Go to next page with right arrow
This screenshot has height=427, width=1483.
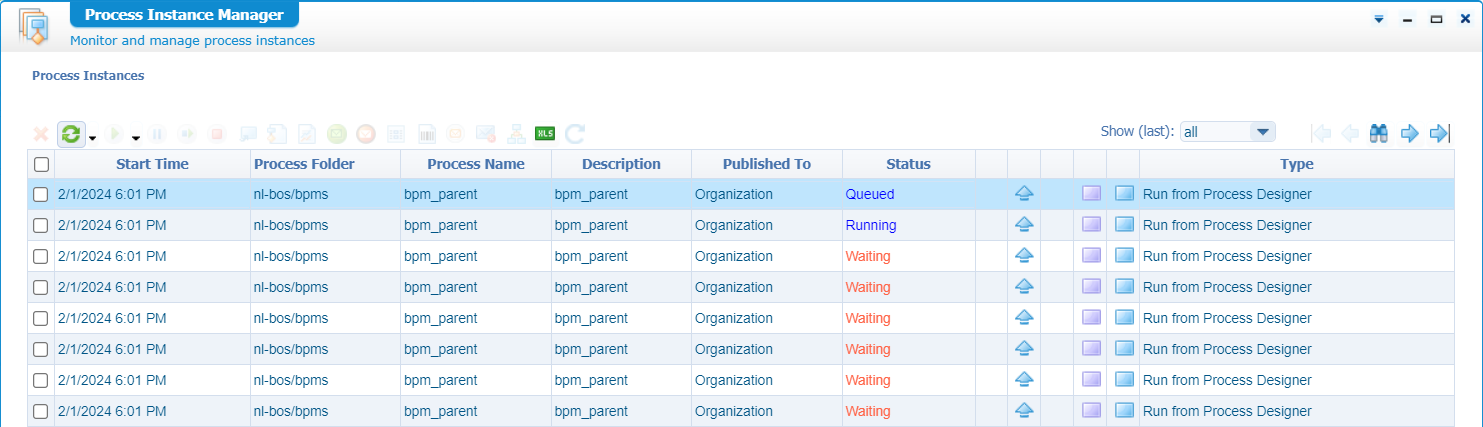click(x=1410, y=133)
